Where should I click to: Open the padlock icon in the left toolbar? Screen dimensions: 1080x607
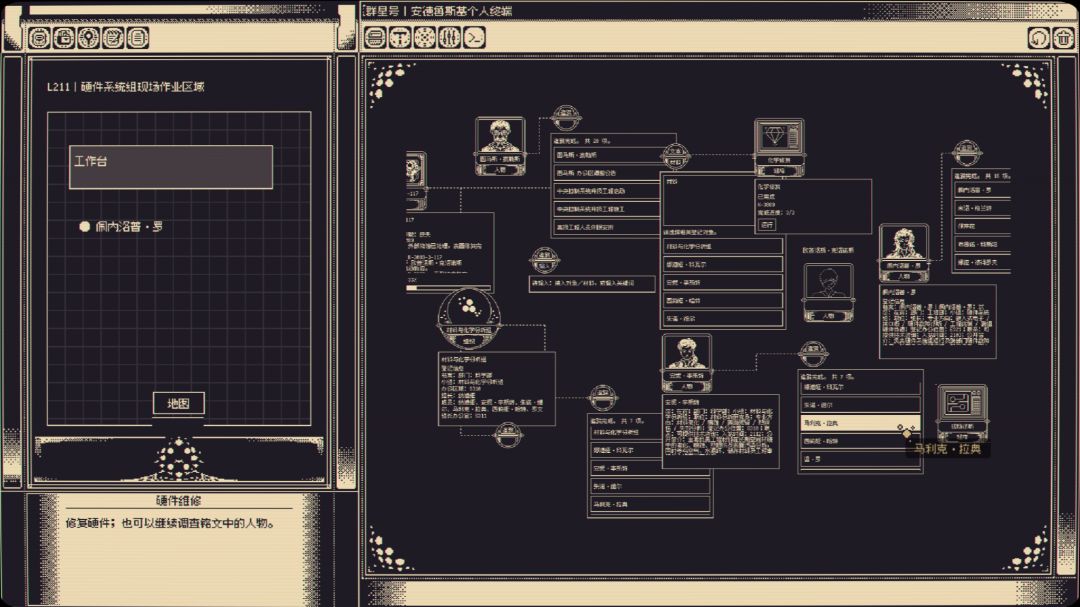tap(64, 38)
